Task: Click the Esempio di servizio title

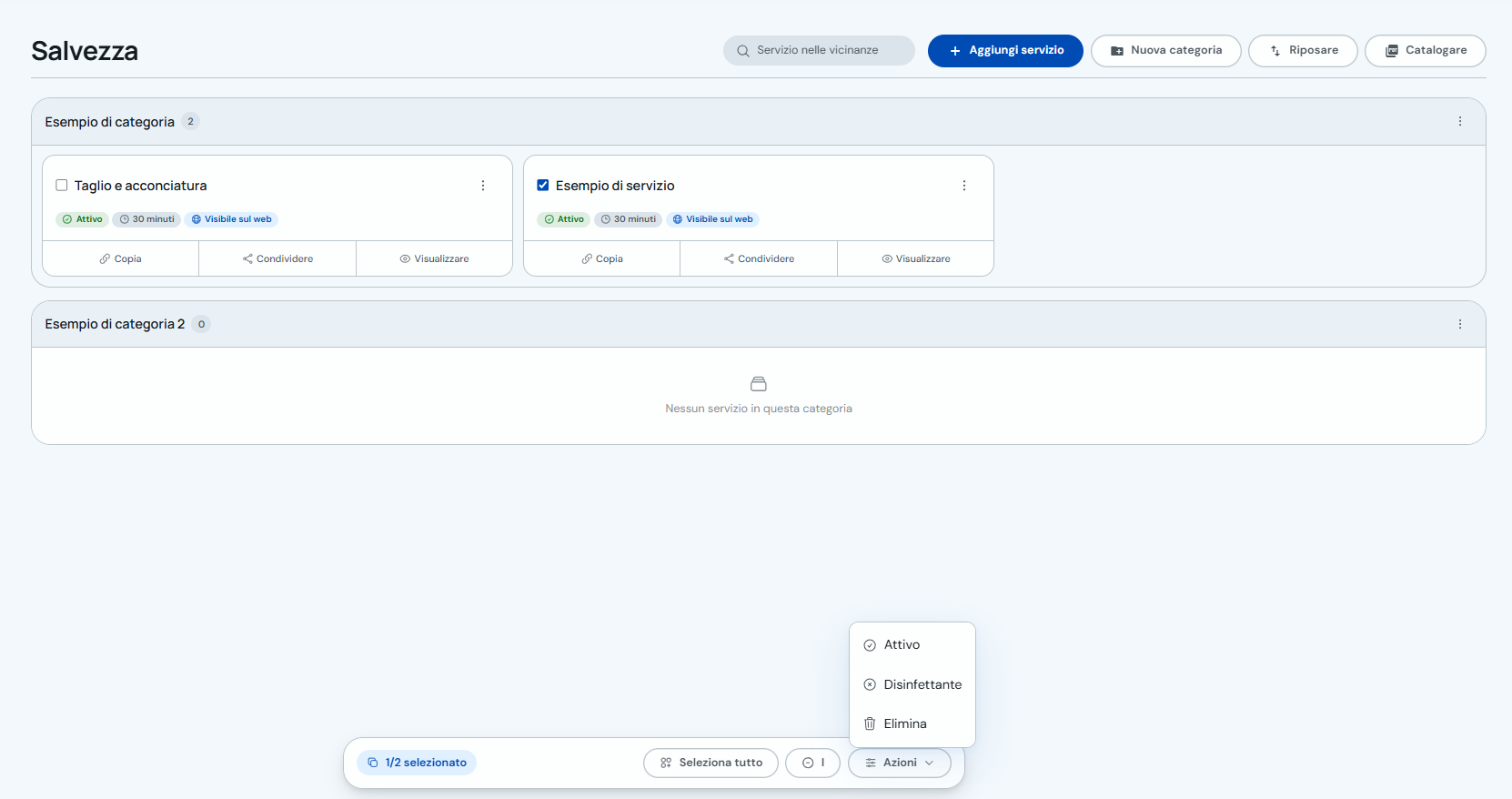Action: point(615,186)
